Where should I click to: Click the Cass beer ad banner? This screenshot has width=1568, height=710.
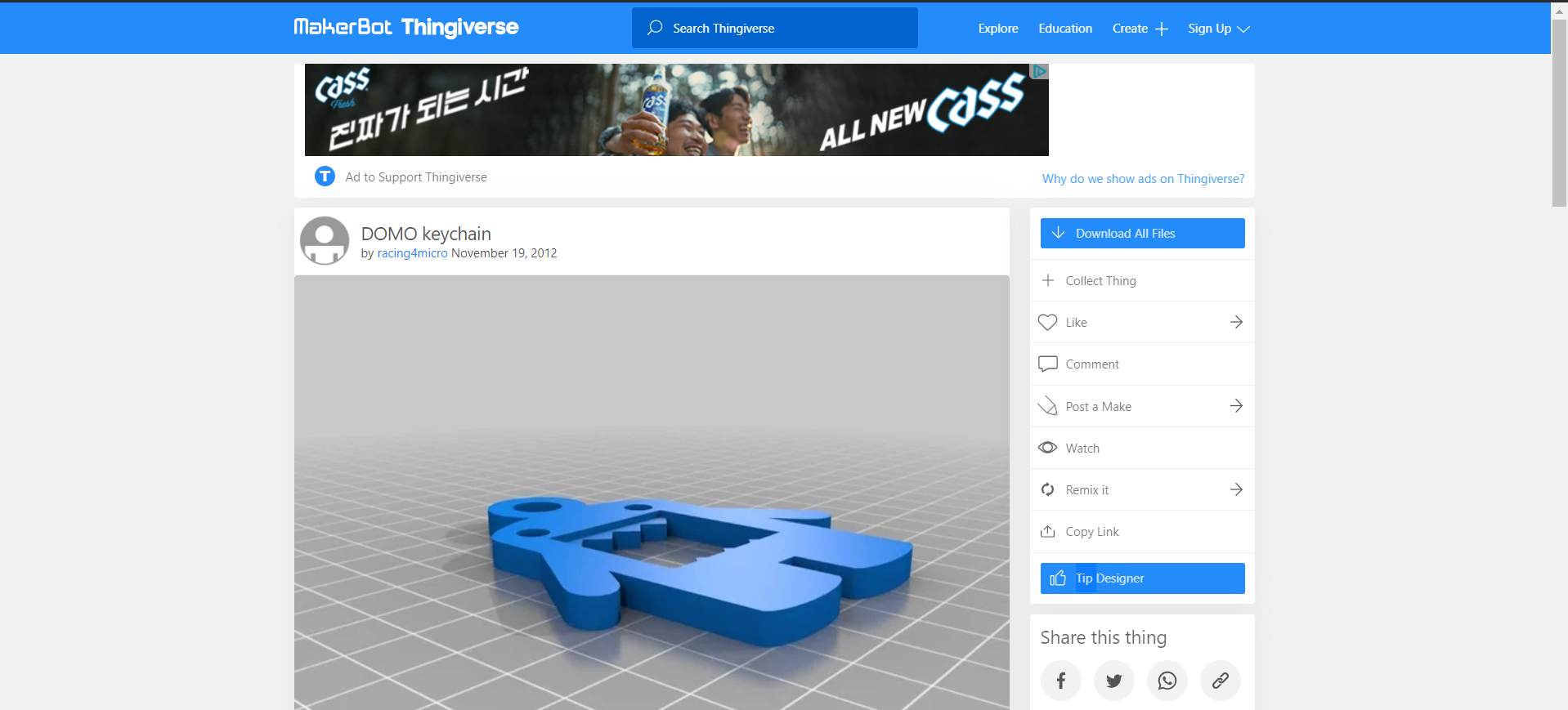(676, 109)
